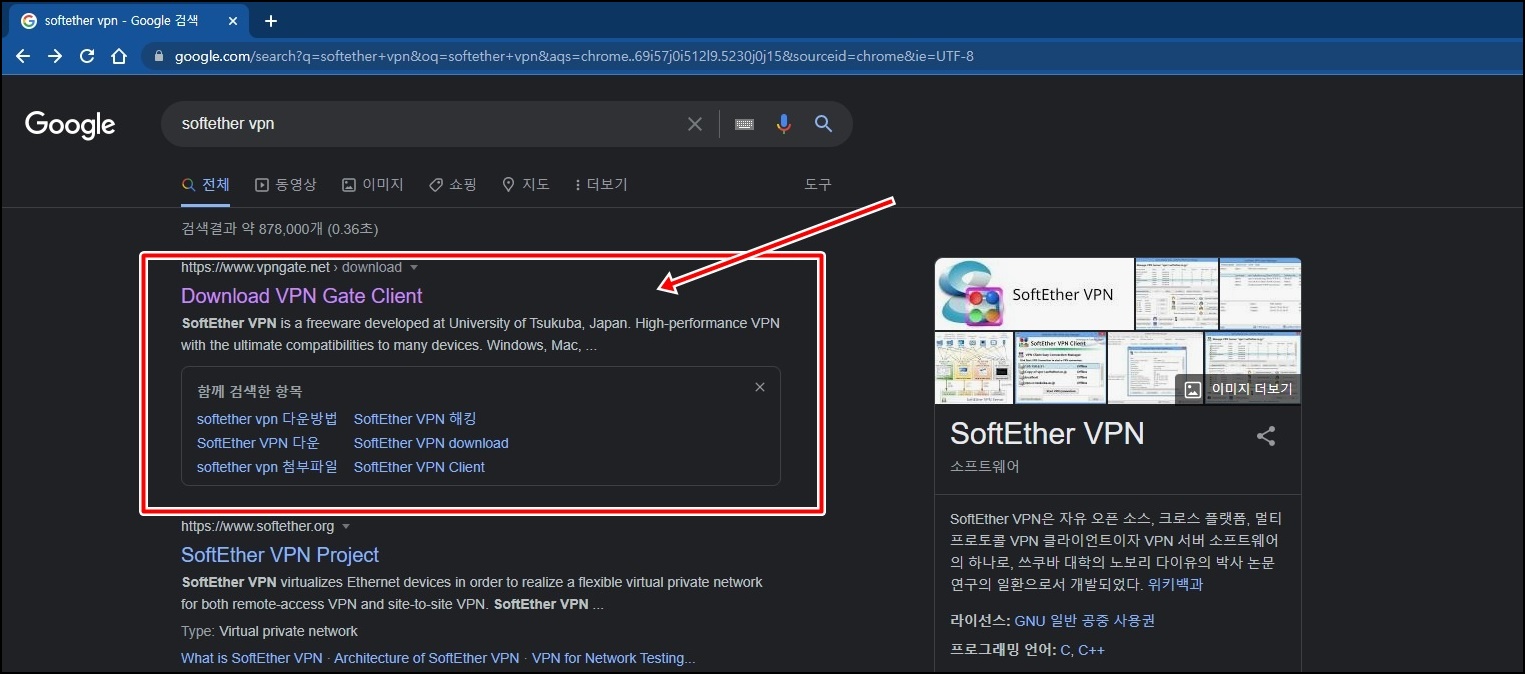1525x674 pixels.
Task: Search SoftEther VPN 해킹
Action: (415, 419)
